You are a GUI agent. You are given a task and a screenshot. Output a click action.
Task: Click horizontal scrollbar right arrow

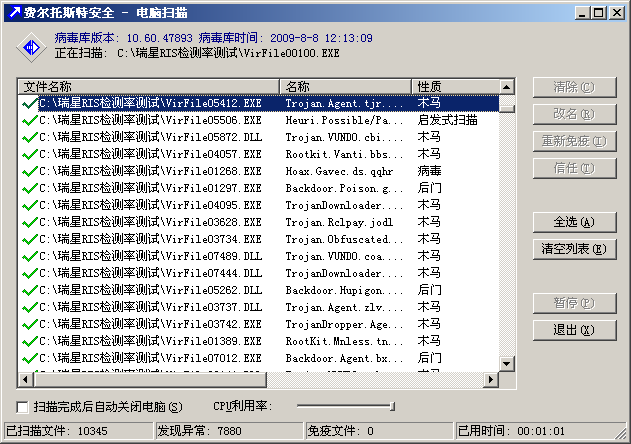(x=491, y=379)
